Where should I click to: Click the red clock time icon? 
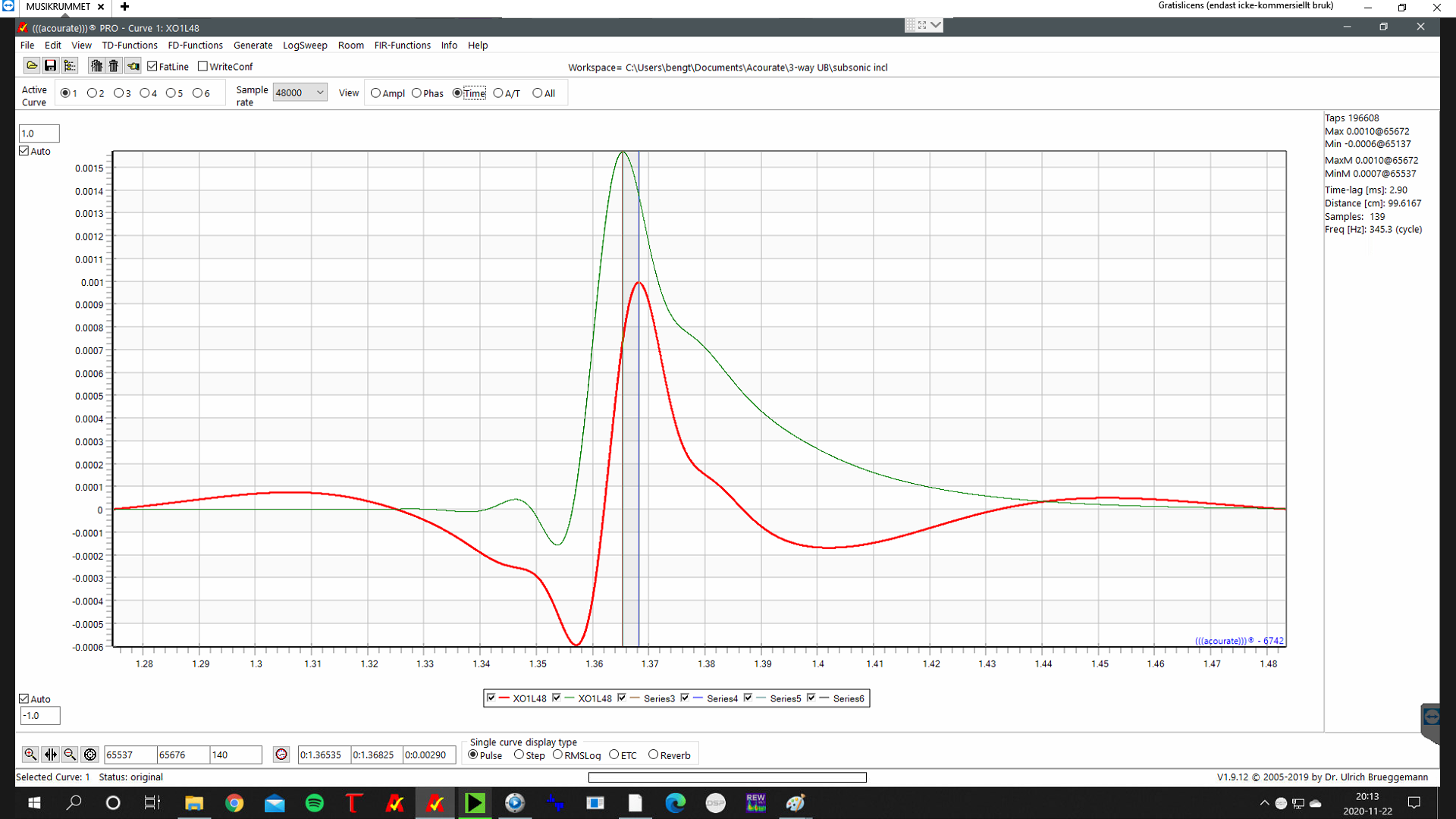281,755
